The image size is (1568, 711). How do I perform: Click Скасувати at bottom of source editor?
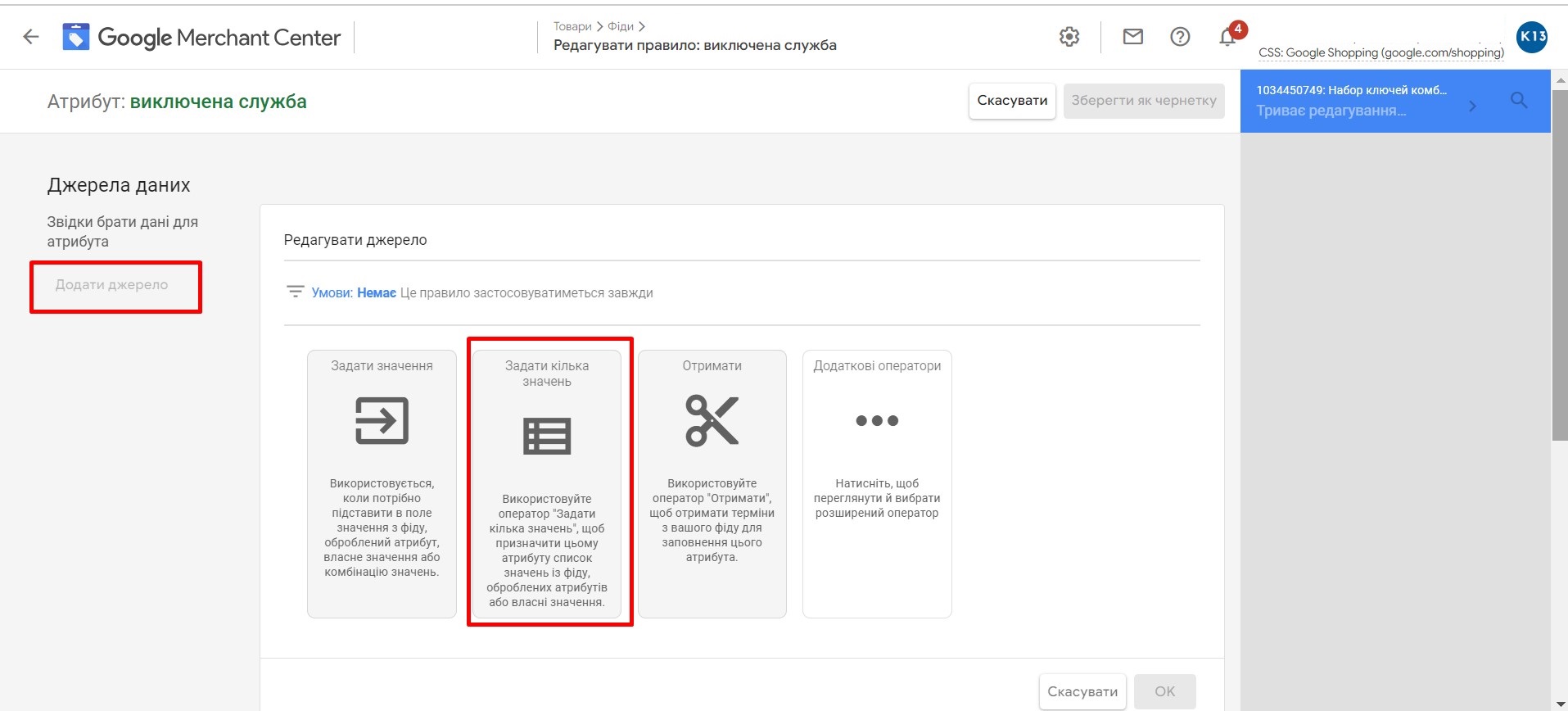[1082, 691]
